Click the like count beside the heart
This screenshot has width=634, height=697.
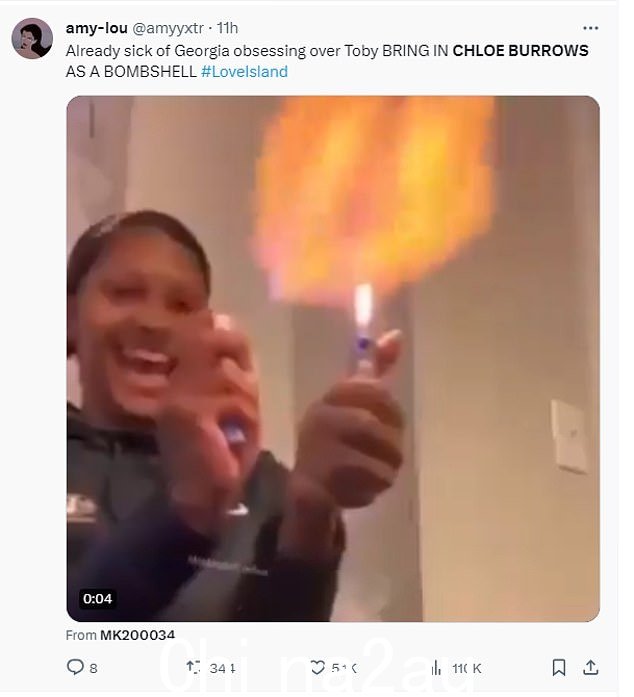tap(344, 668)
